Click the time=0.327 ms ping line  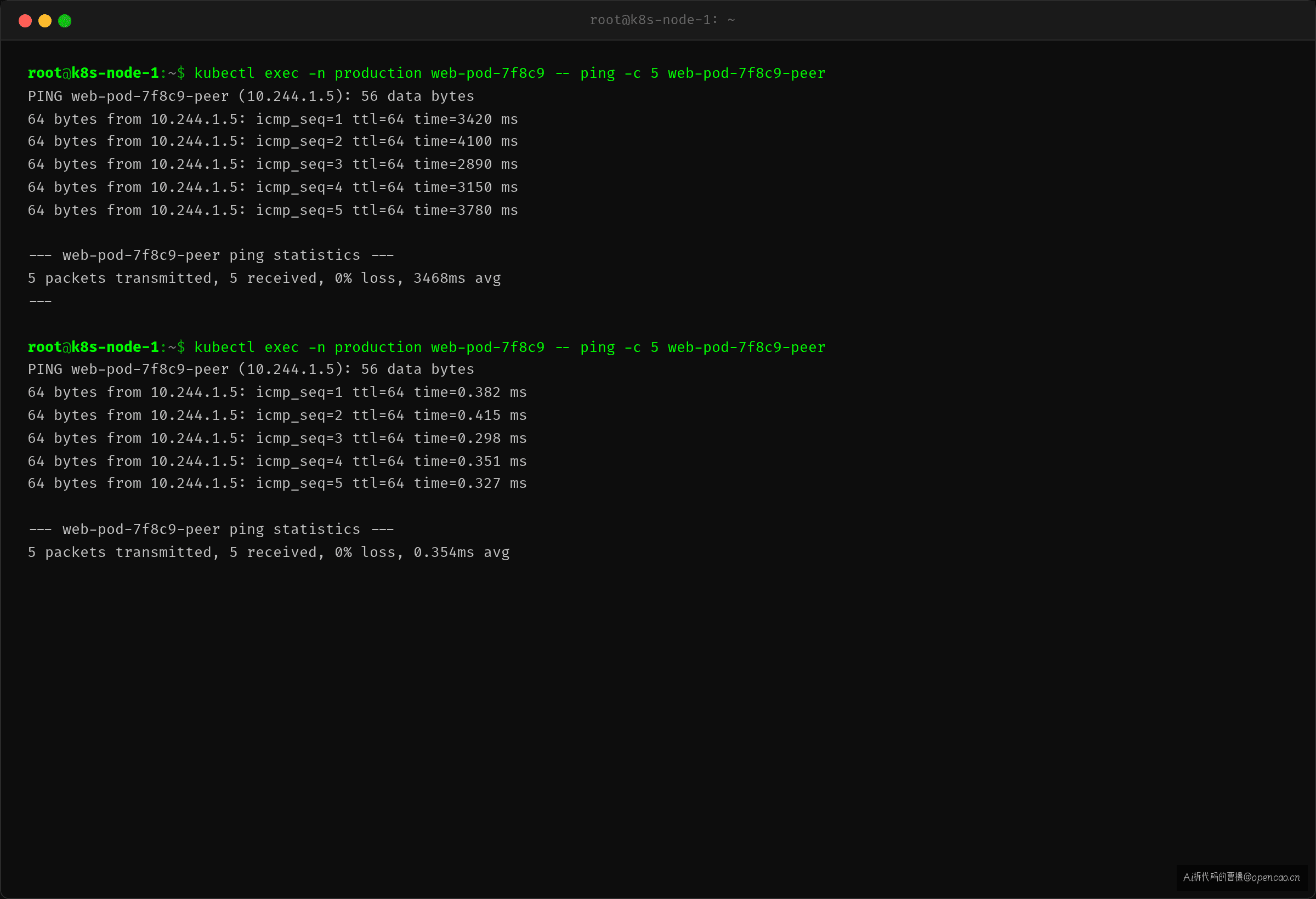point(277,483)
